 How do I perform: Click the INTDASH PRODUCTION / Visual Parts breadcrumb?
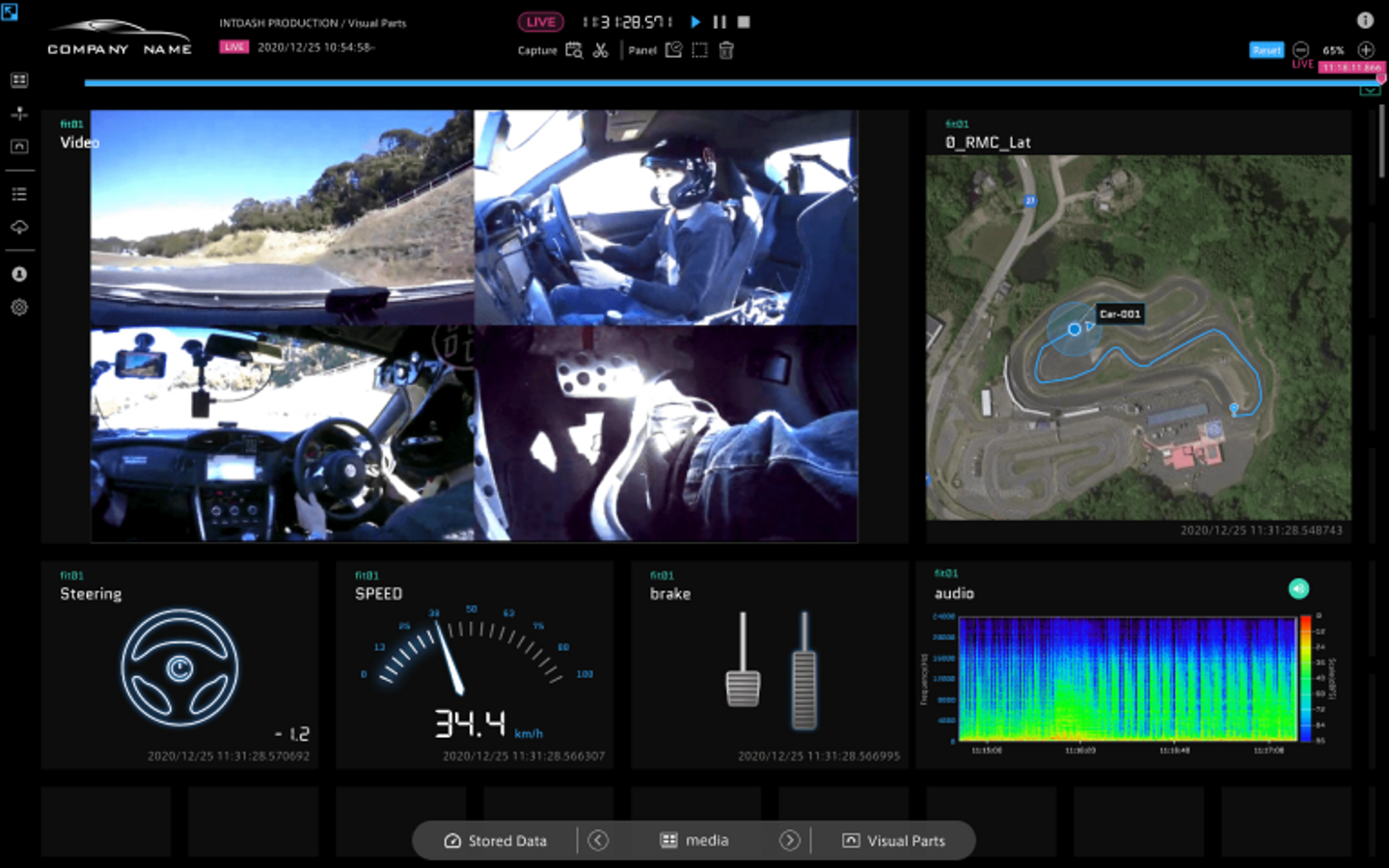(x=313, y=23)
